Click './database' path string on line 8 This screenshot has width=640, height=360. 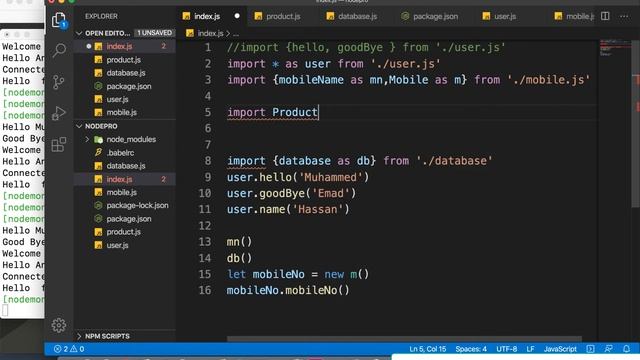pos(454,161)
